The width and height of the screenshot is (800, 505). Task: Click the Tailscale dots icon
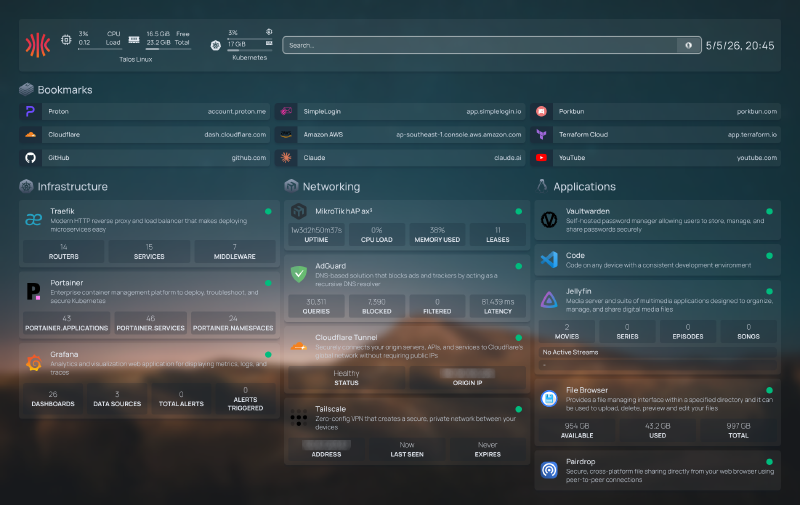(x=298, y=417)
